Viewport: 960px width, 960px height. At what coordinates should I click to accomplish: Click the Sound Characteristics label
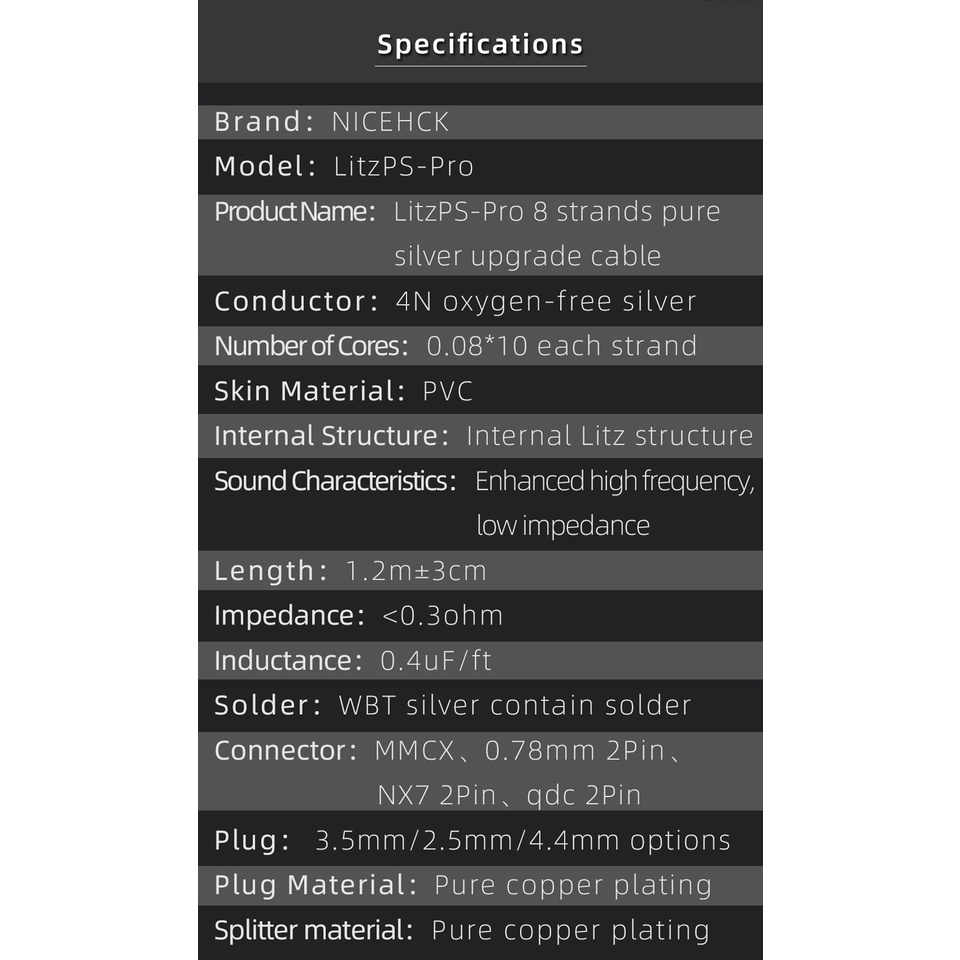click(x=335, y=481)
